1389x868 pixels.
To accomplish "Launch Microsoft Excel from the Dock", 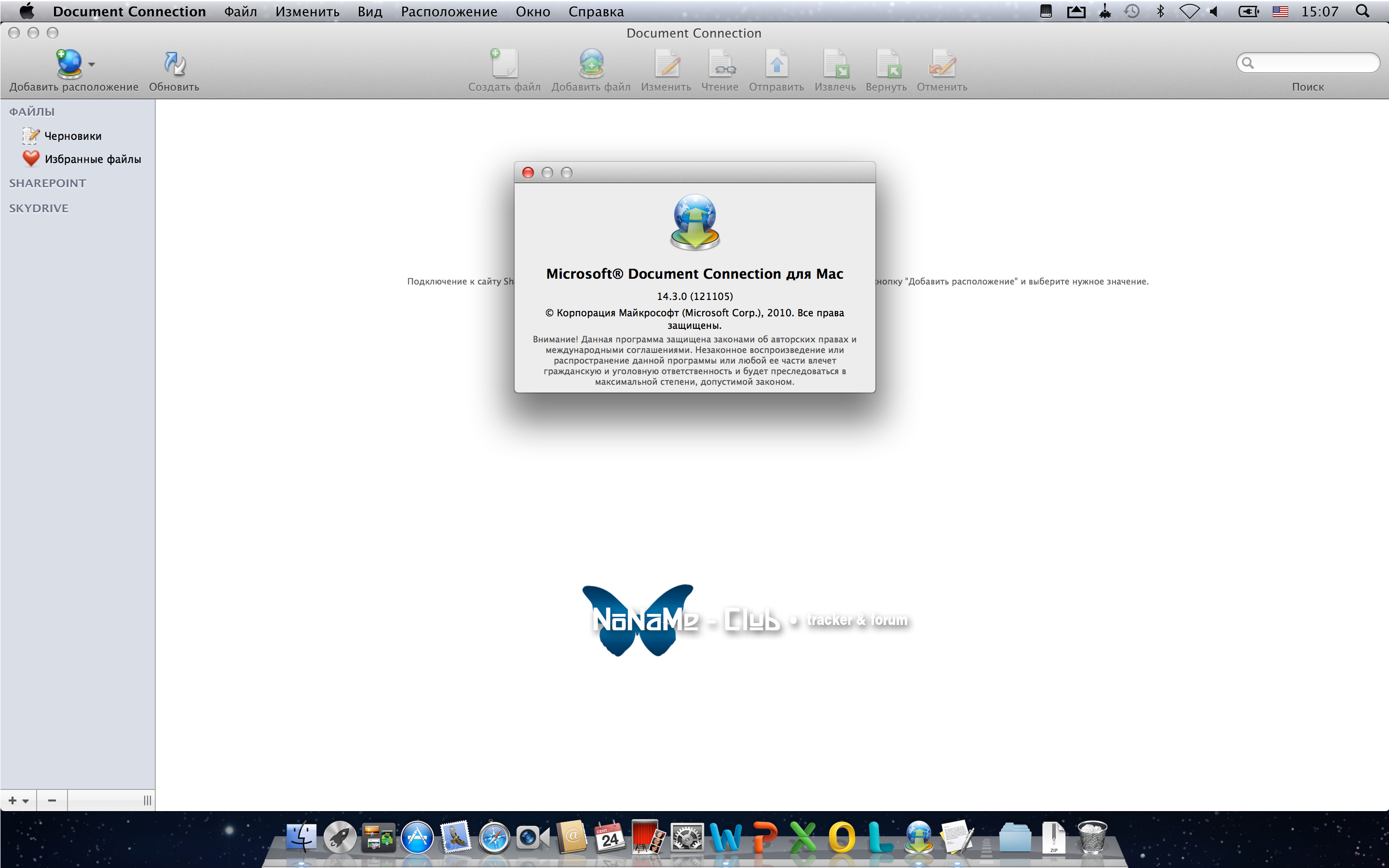I will pyautogui.click(x=803, y=838).
